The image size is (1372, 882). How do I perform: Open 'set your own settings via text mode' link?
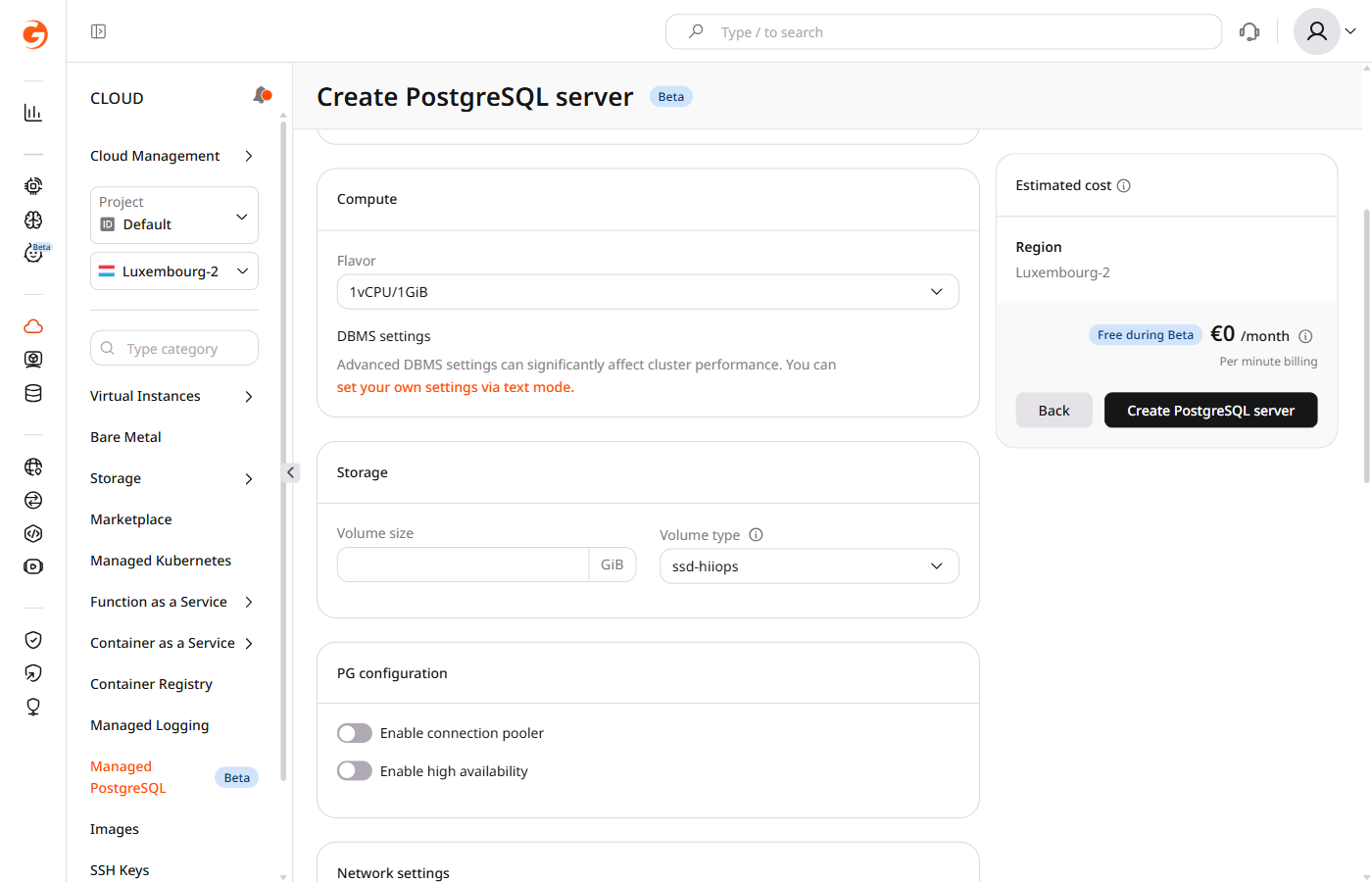point(456,387)
